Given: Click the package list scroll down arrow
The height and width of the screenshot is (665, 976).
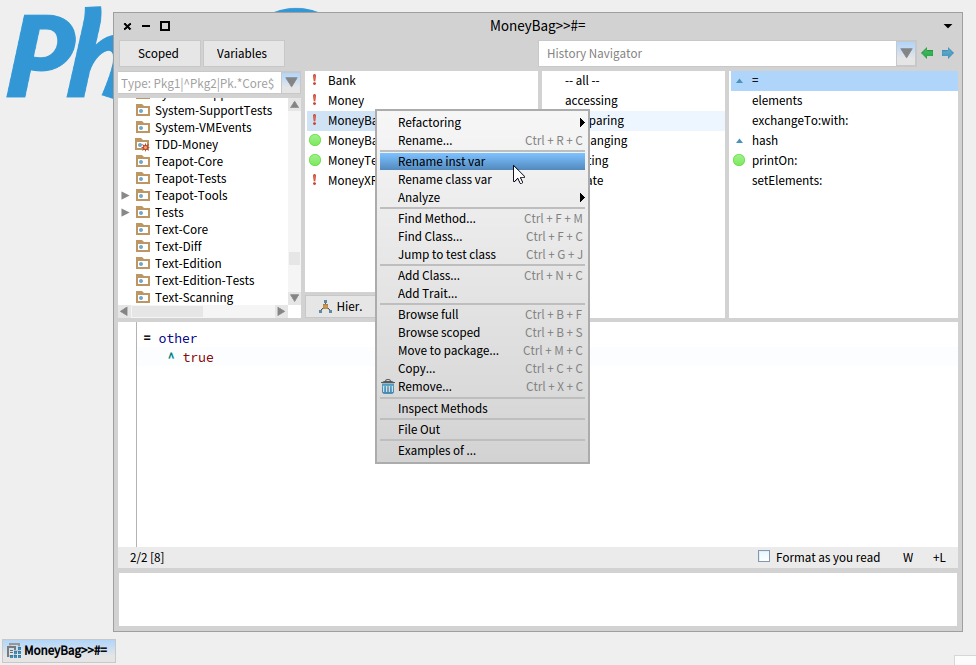Looking at the screenshot, I should (294, 298).
